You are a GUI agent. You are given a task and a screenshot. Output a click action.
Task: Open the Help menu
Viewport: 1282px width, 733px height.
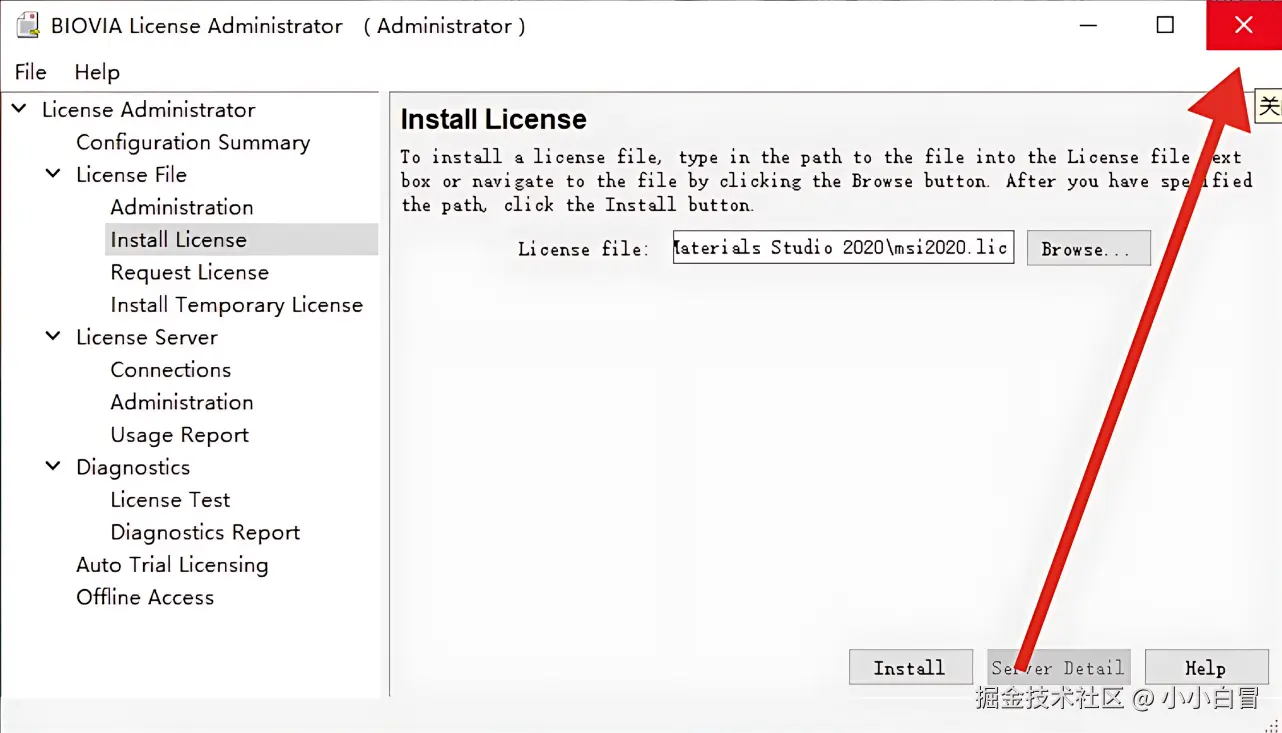coord(97,72)
